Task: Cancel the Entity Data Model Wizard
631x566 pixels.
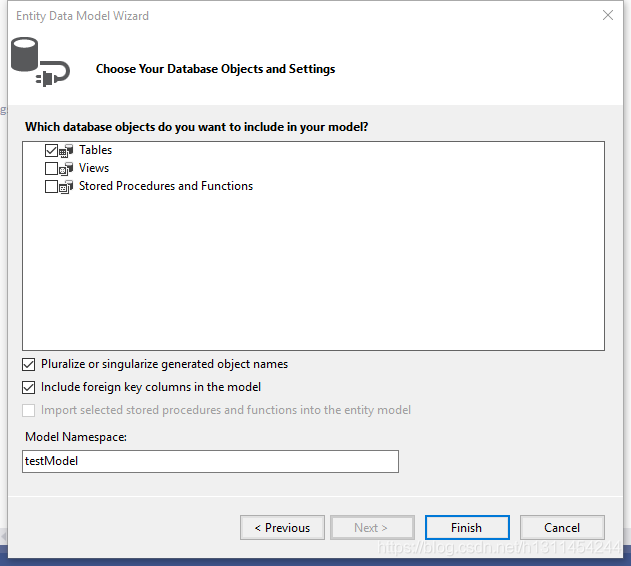Action: coord(562,527)
